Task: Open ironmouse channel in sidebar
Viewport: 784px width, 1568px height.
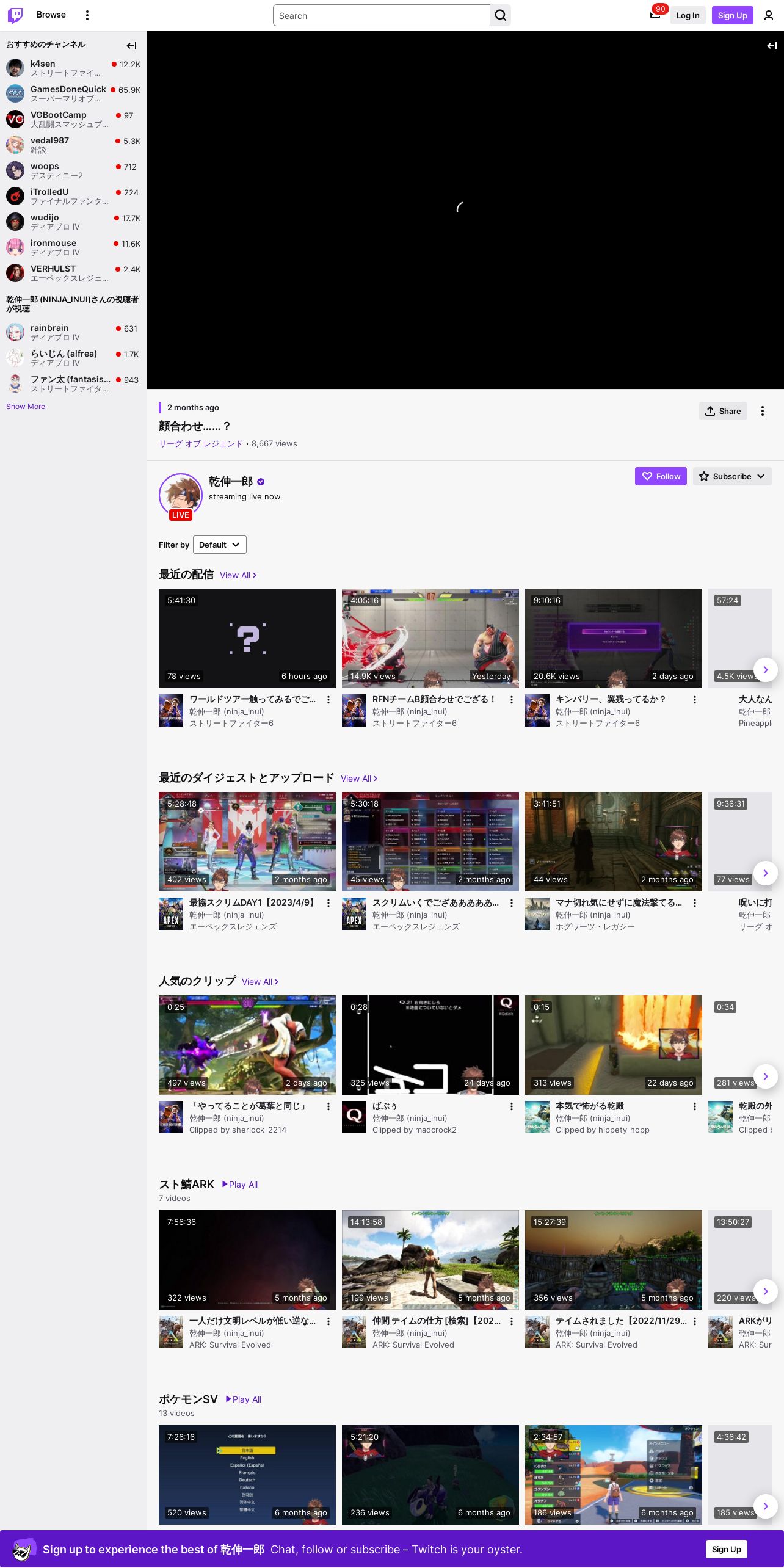Action: 73,247
